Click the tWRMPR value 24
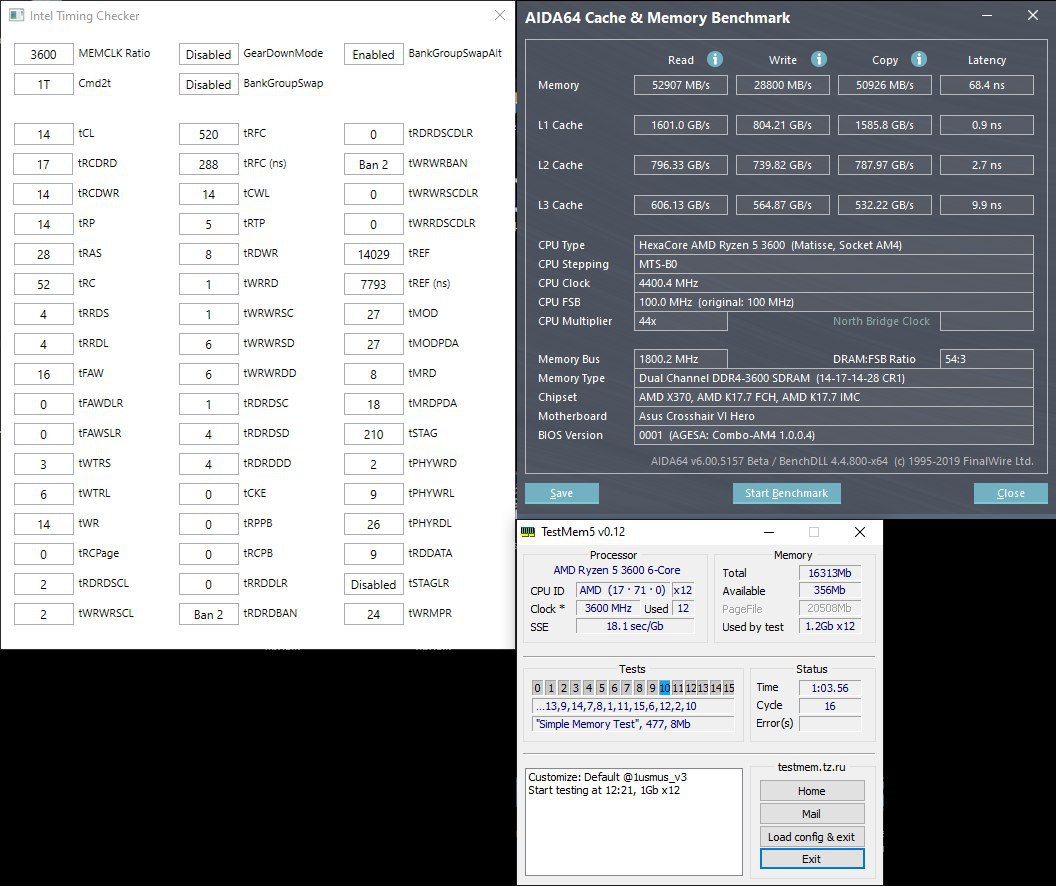This screenshot has width=1056, height=886. [x=374, y=614]
